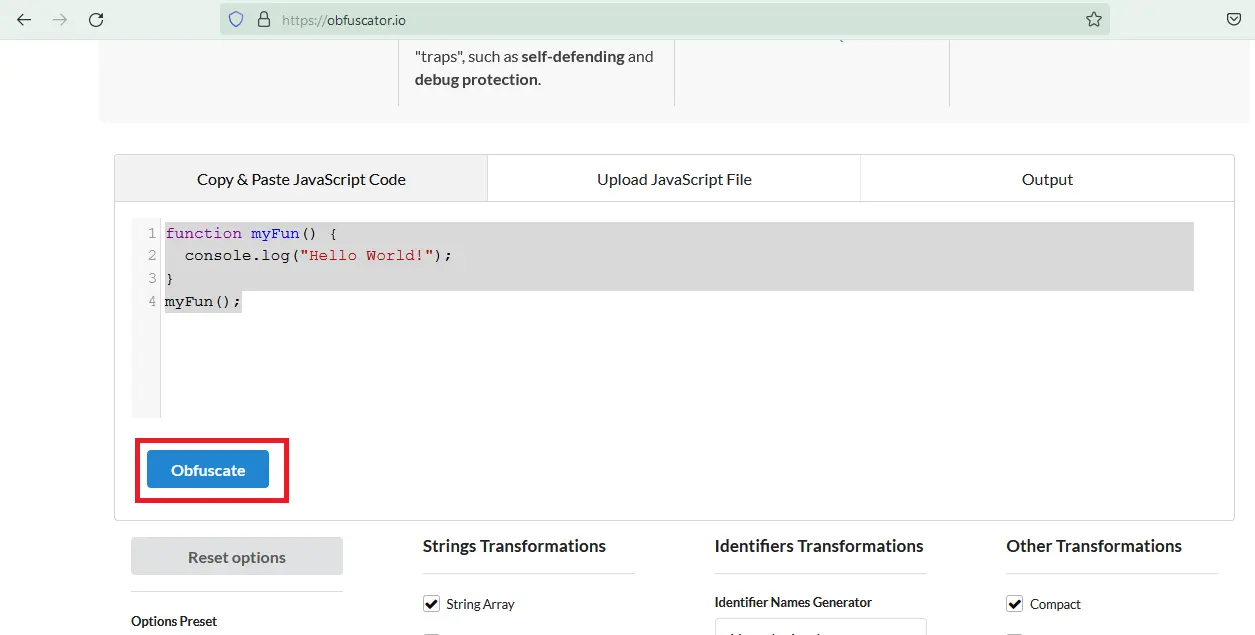Switch to Copy & Paste JavaScript Code tab

tap(301, 179)
